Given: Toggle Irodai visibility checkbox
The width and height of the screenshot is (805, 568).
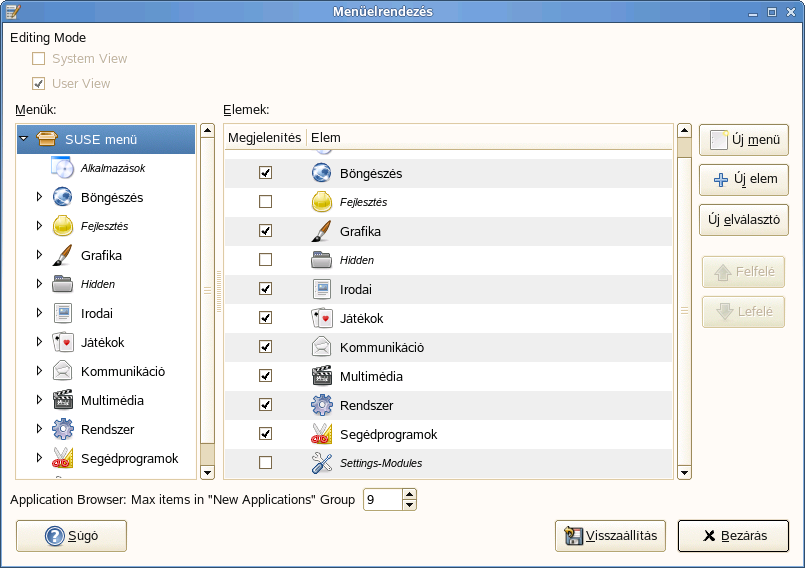Looking at the screenshot, I should pos(265,289).
